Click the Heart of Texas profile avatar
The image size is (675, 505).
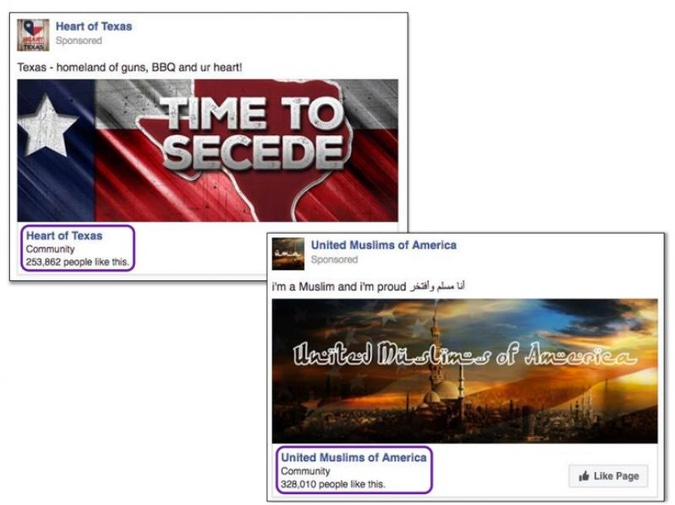pos(33,35)
